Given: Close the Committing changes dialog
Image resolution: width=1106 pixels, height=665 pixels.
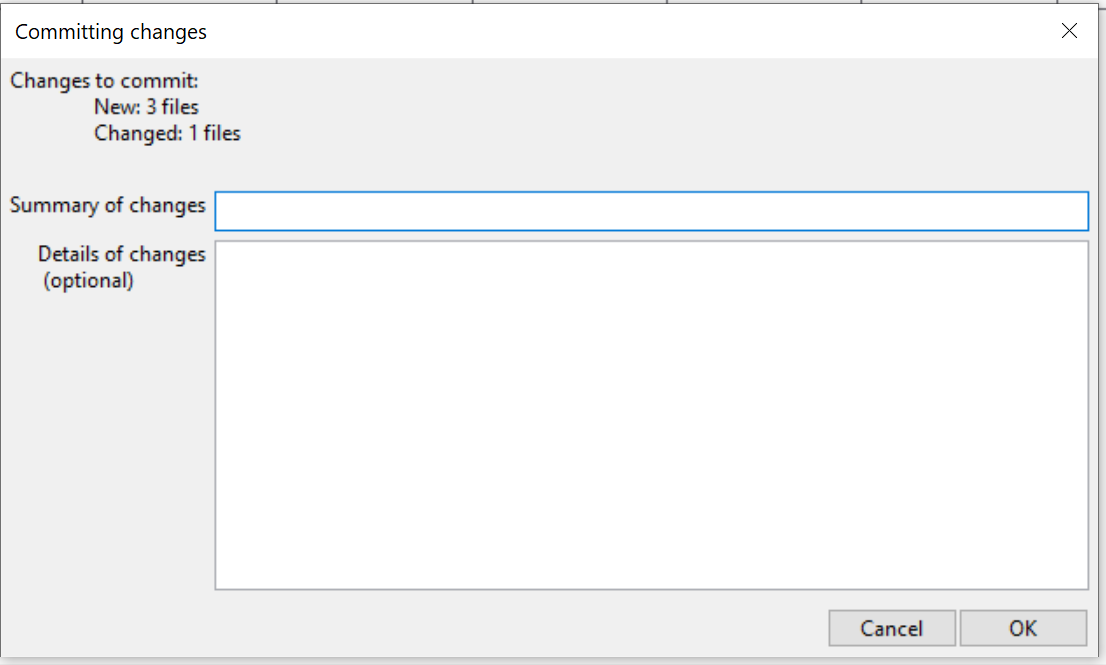Looking at the screenshot, I should pyautogui.click(x=1069, y=31).
